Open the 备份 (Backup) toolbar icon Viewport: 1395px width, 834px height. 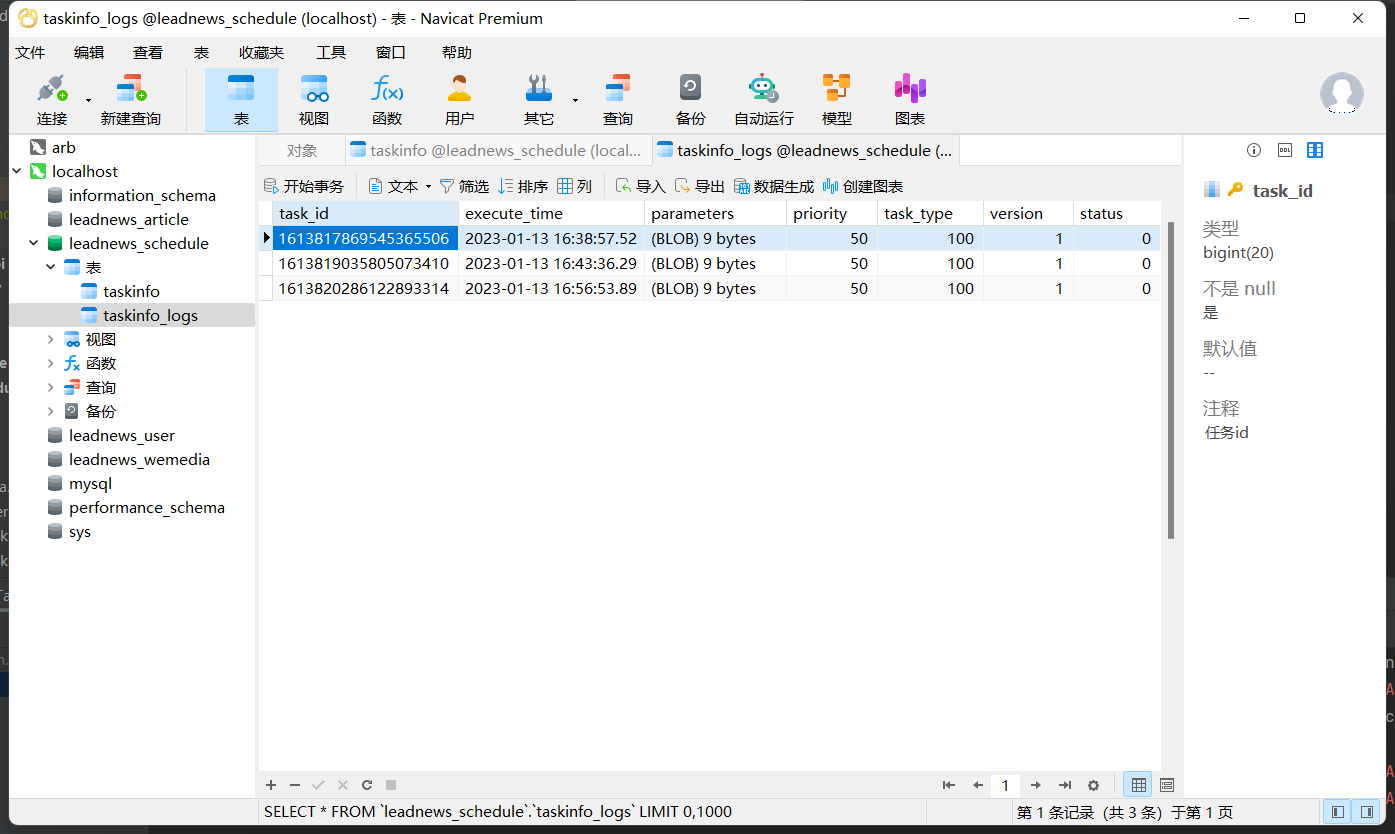(x=691, y=100)
